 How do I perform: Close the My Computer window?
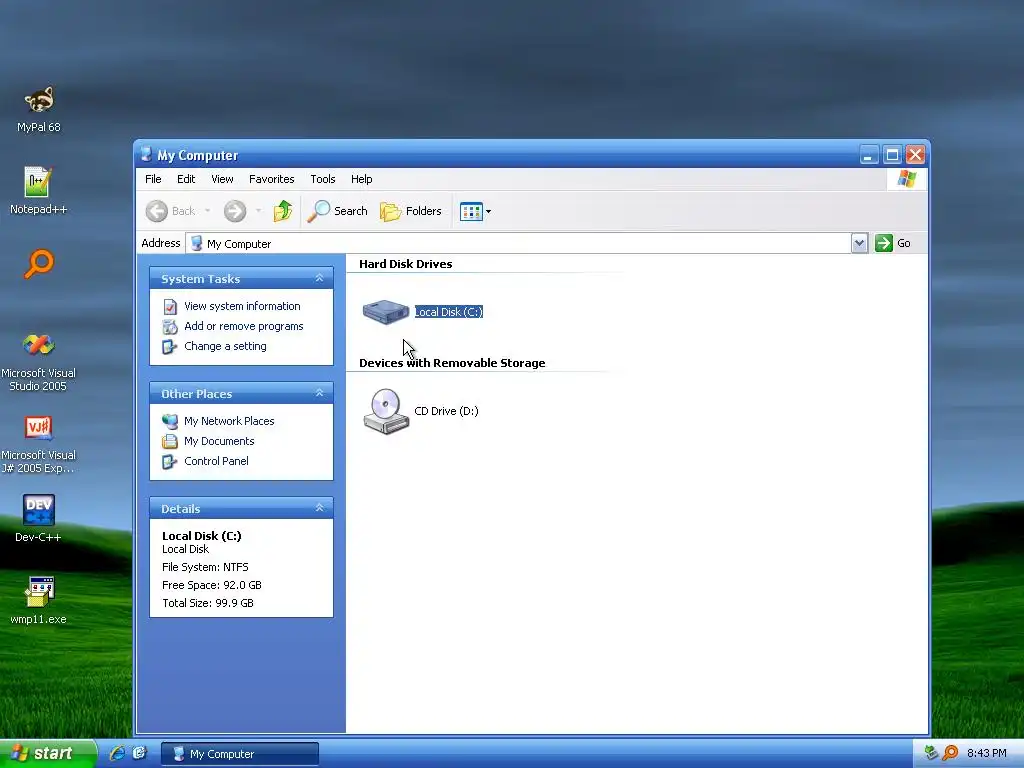coord(916,155)
